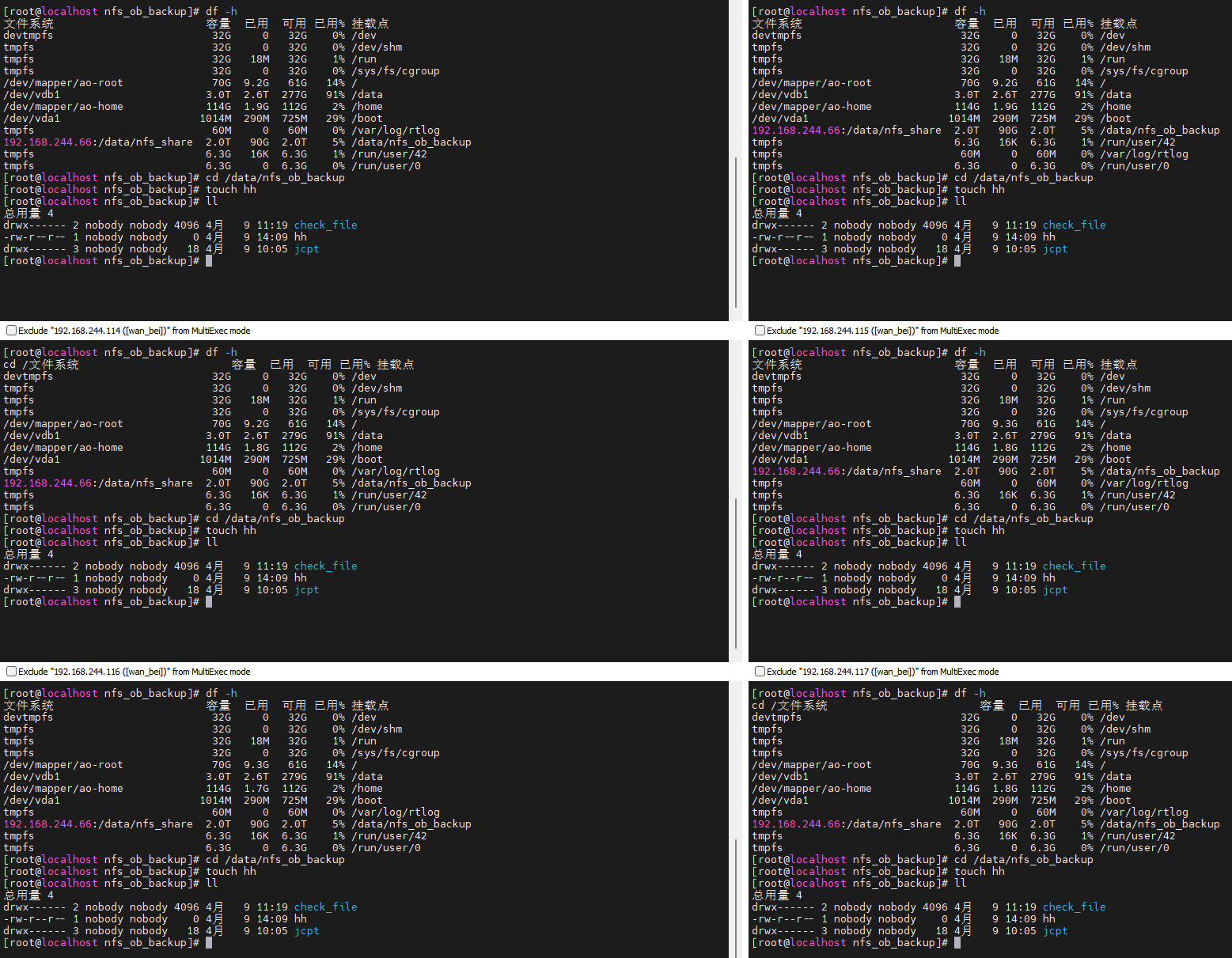Focus the command prompt of the 192.168.244.116 terminal
Image resolution: width=1232 pixels, height=958 pixels.
click(x=209, y=943)
